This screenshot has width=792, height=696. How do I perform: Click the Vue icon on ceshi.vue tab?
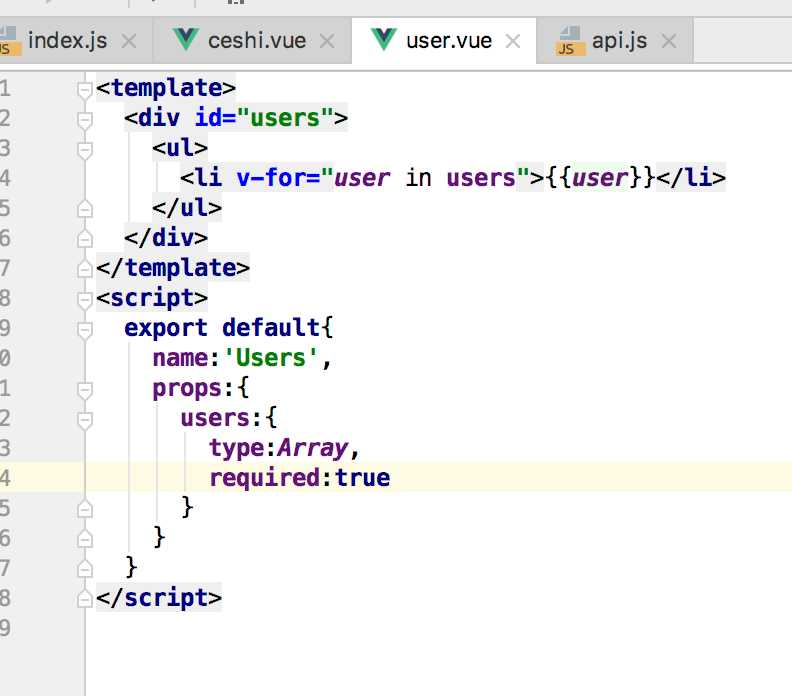point(185,39)
